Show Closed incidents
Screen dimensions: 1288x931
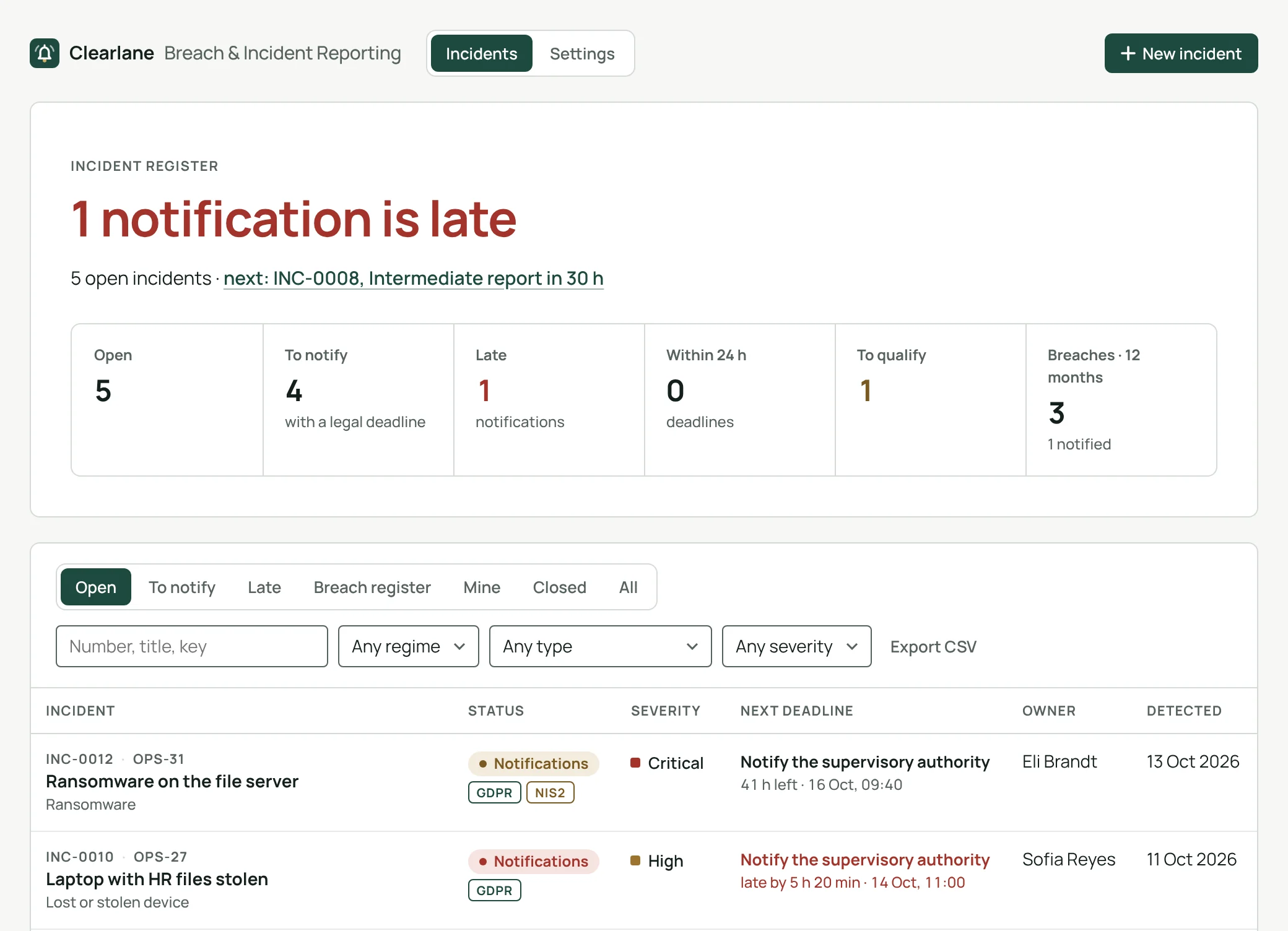tap(560, 587)
